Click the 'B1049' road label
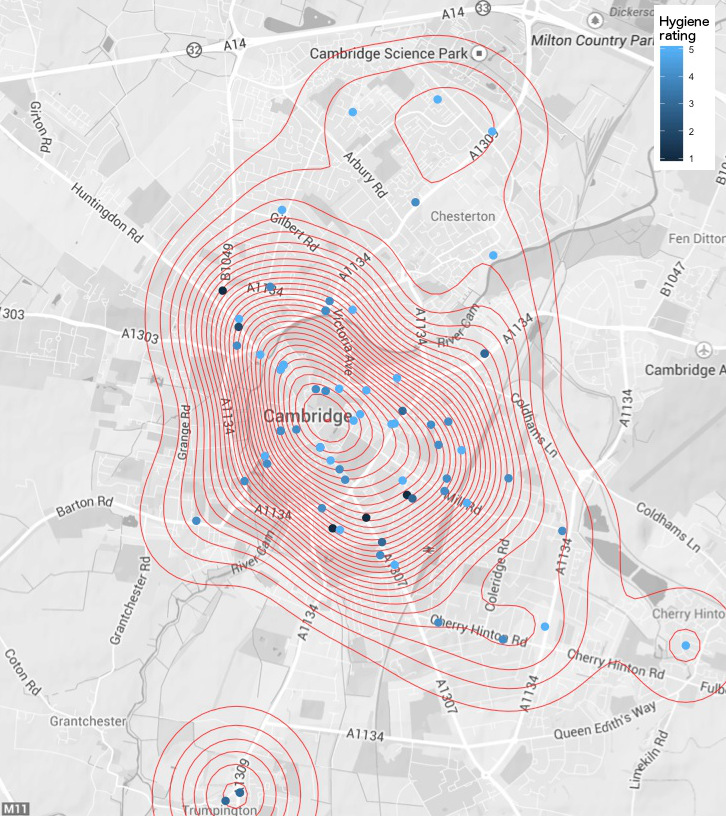Screen dimensions: 726x816 [226, 262]
